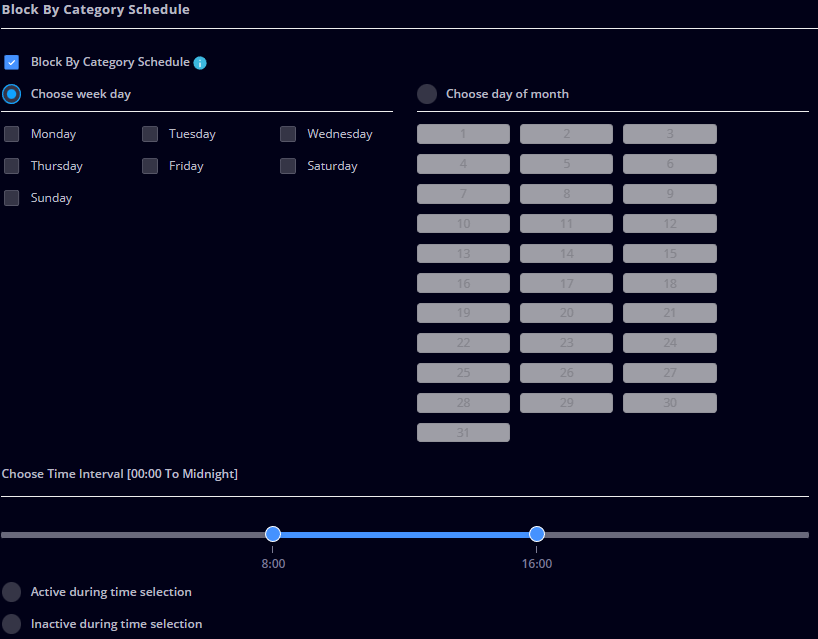This screenshot has width=818, height=639.
Task: Pick day 3 of the month
Action: [x=670, y=134]
